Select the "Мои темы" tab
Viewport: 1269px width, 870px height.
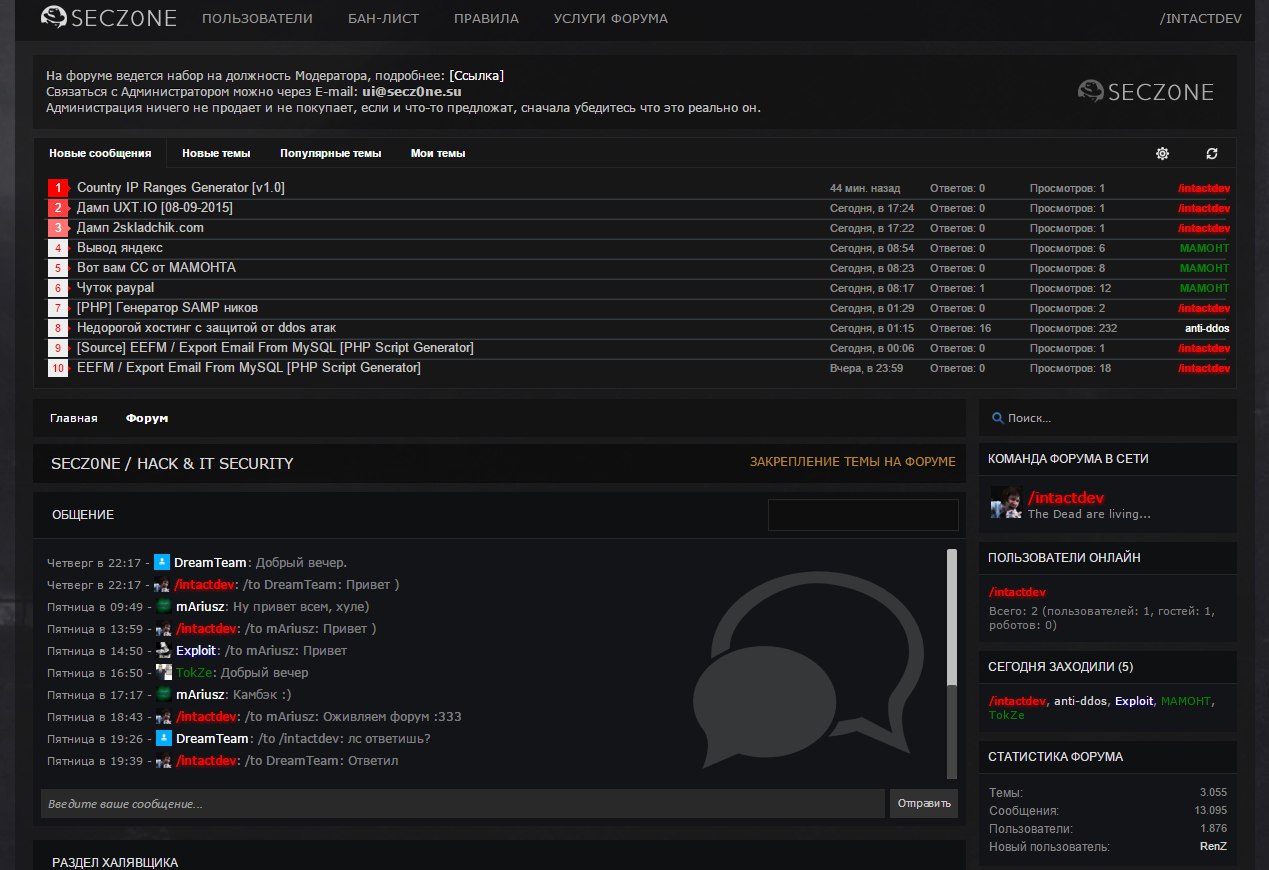tap(438, 153)
